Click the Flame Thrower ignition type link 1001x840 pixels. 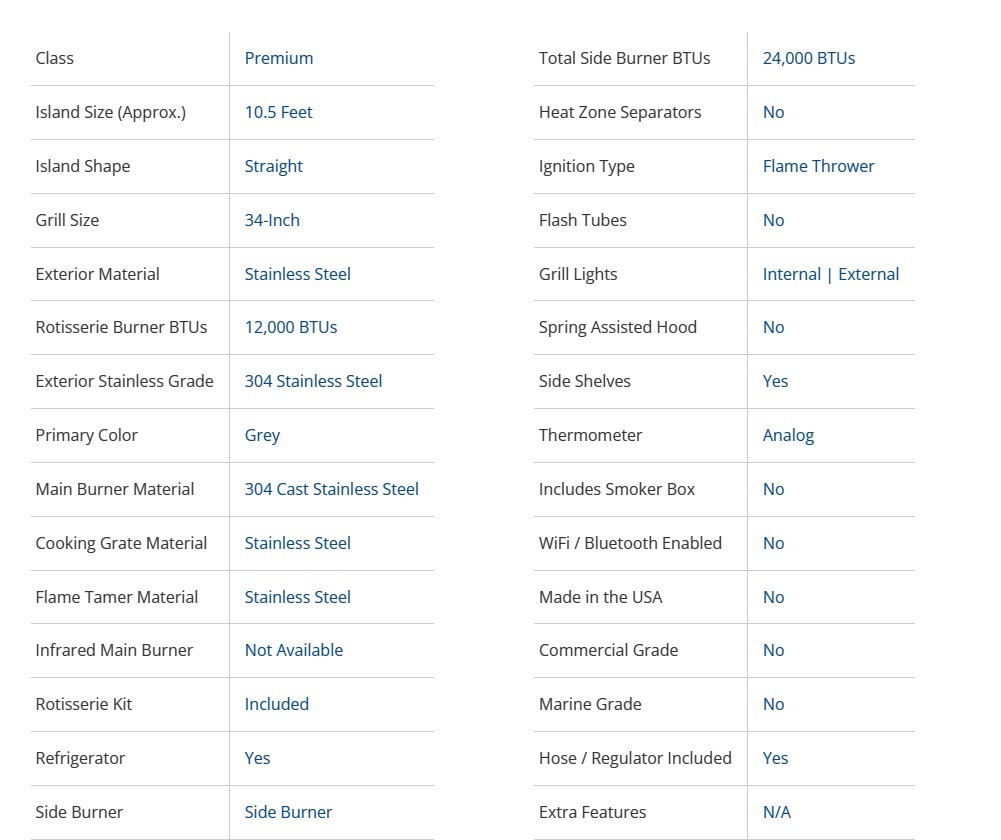pyautogui.click(x=818, y=166)
